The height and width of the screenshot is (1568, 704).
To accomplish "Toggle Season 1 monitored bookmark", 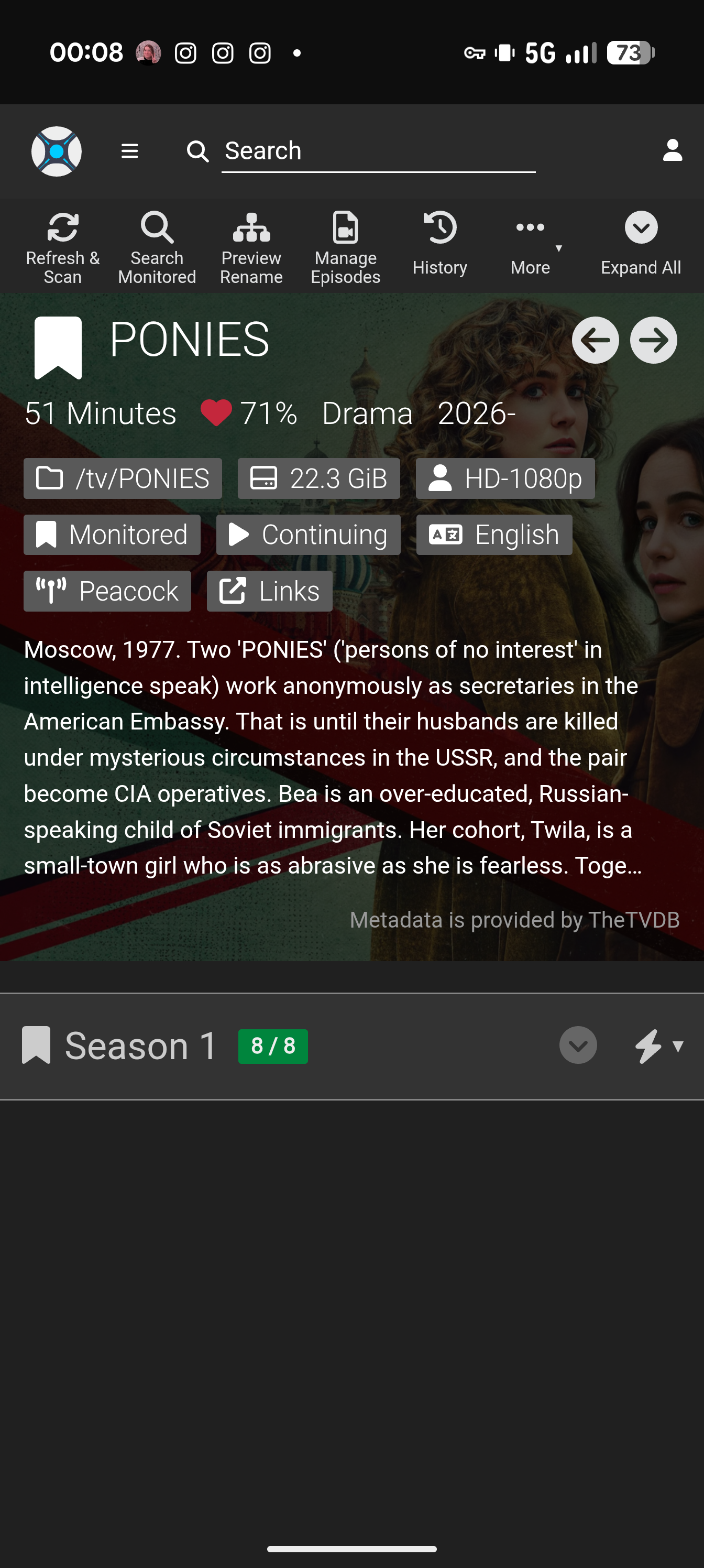I will coord(36,1045).
